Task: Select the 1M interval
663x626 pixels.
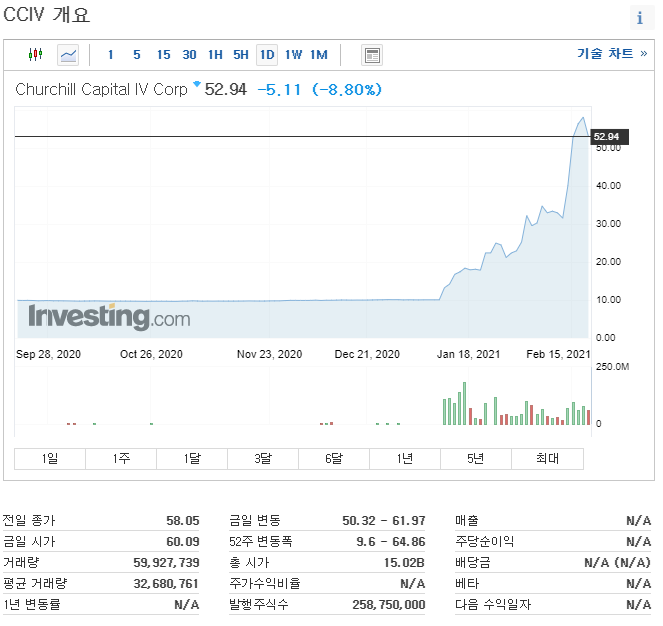Action: 319,55
